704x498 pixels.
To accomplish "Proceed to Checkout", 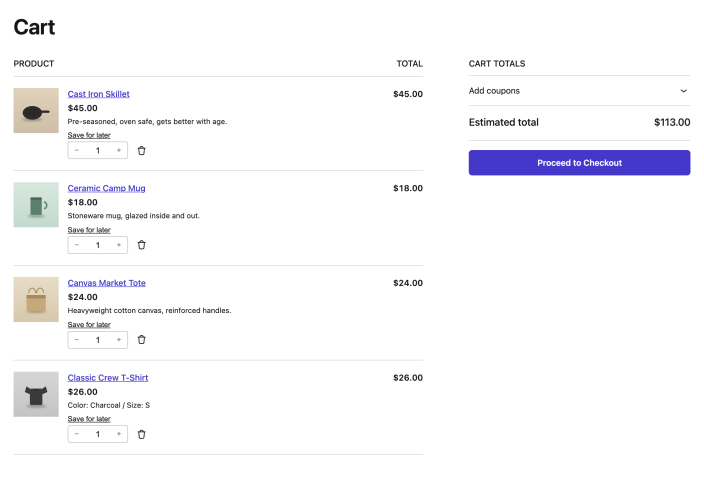I will (579, 163).
